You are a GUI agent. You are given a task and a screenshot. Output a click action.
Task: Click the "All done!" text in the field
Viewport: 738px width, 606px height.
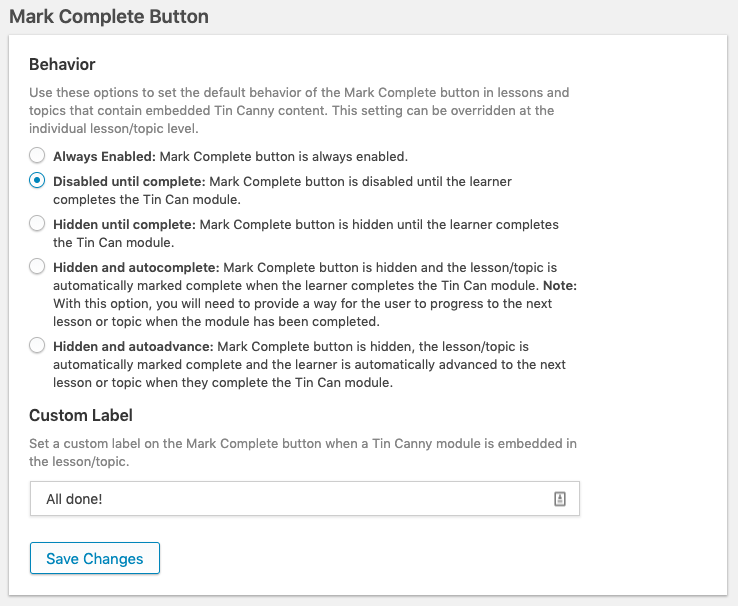(x=75, y=499)
